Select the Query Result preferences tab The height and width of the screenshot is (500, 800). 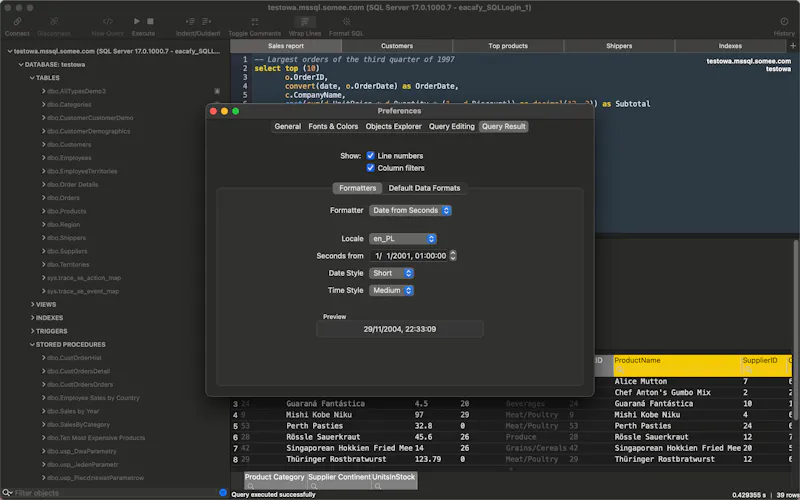[504, 127]
